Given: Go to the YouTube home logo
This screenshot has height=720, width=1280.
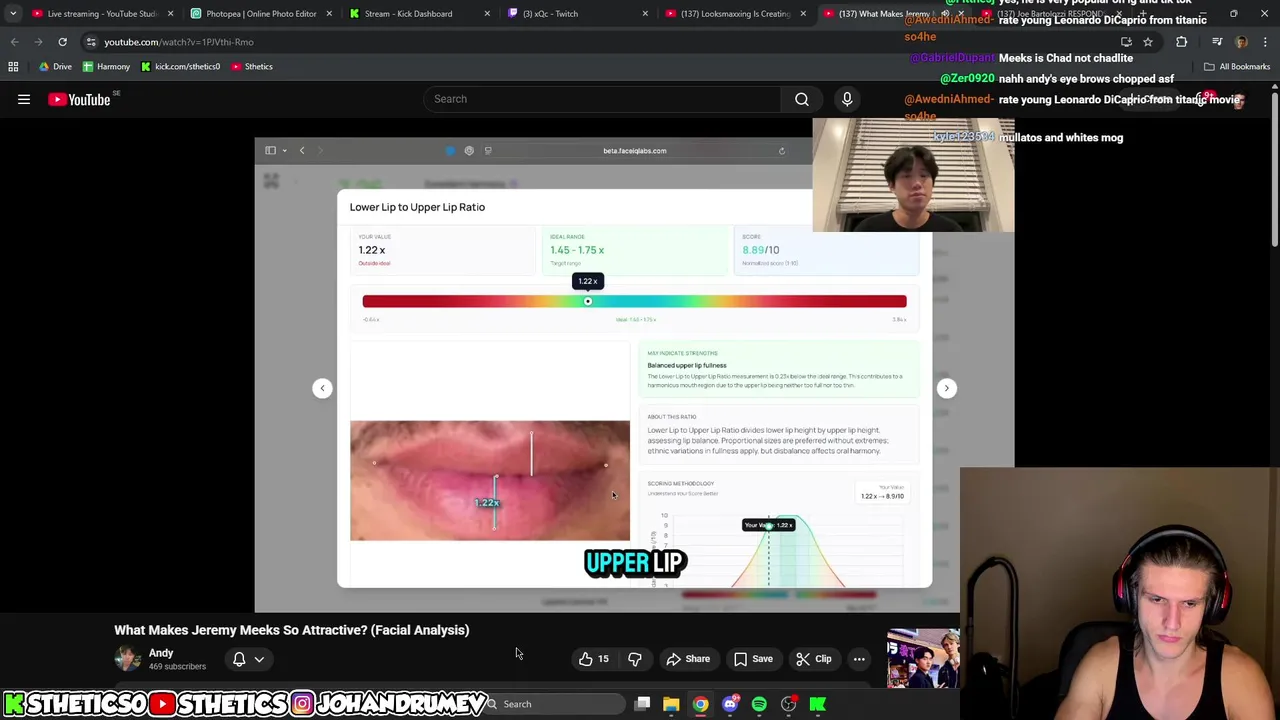Looking at the screenshot, I should click(79, 99).
